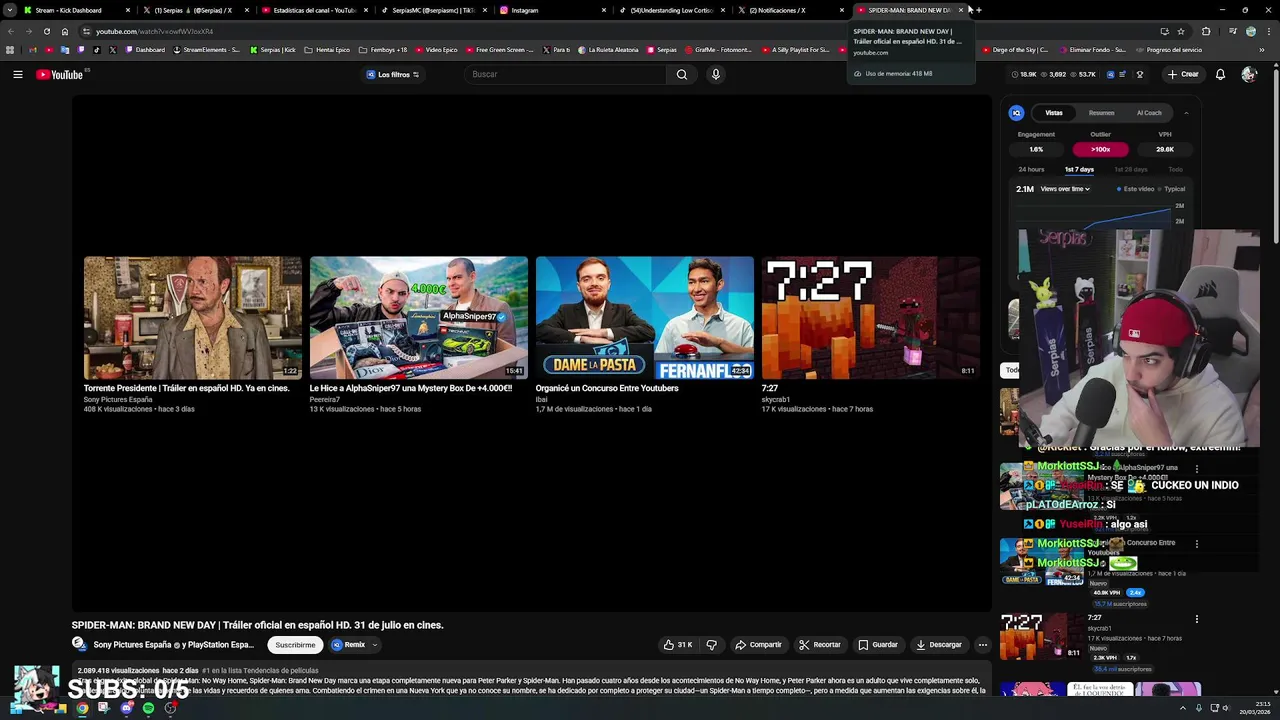Image resolution: width=1280 pixels, height=720 pixels.
Task: Open Google Chrome from the taskbar
Action: coord(82,708)
